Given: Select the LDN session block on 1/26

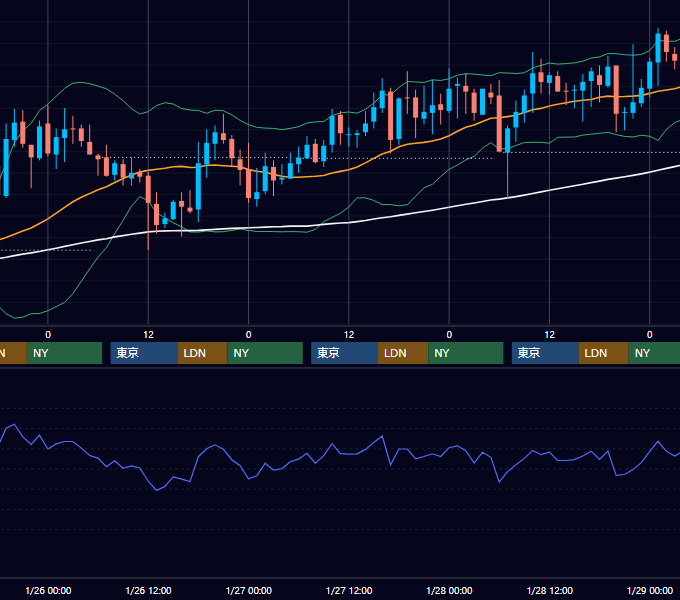Looking at the screenshot, I should click(203, 353).
